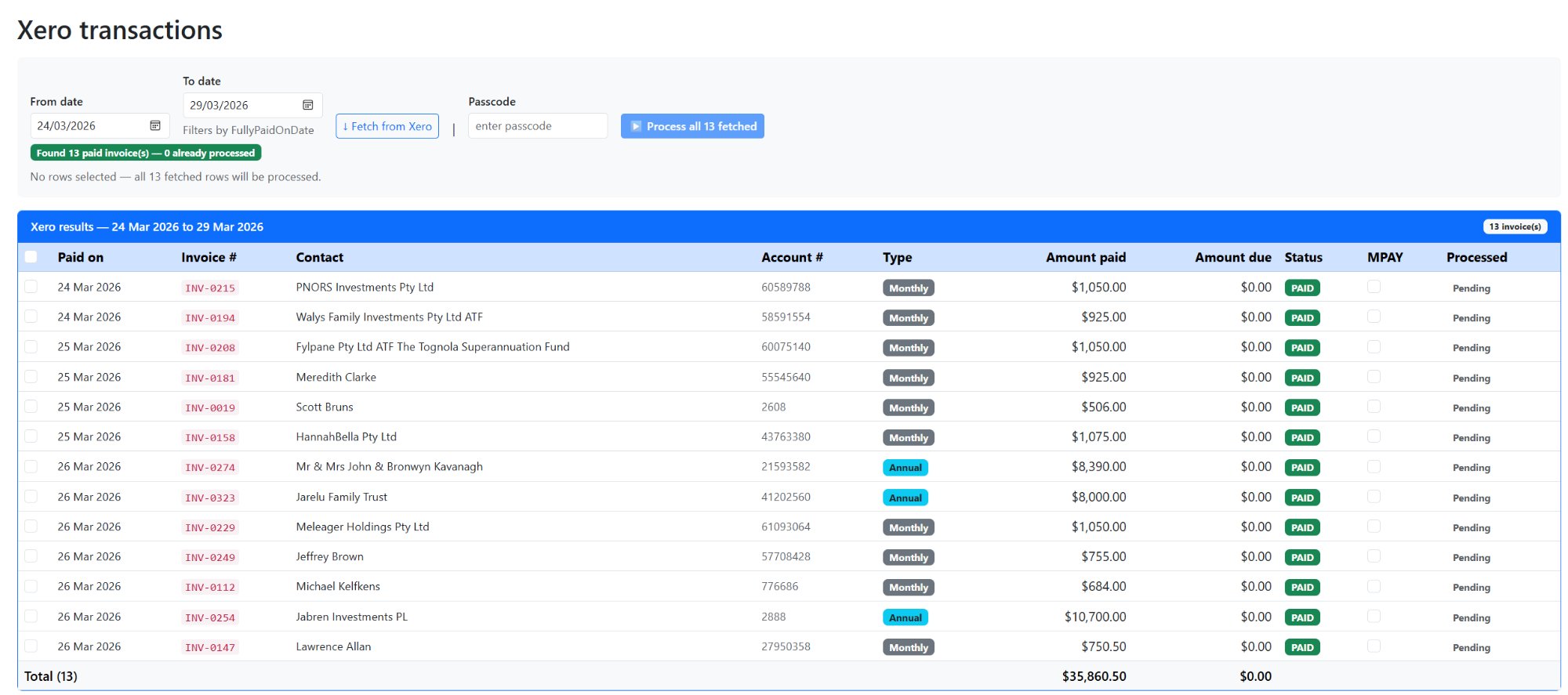This screenshot has width=1568, height=695.
Task: Click PAID status badge for Michael Kelfkens
Action: 1302,587
